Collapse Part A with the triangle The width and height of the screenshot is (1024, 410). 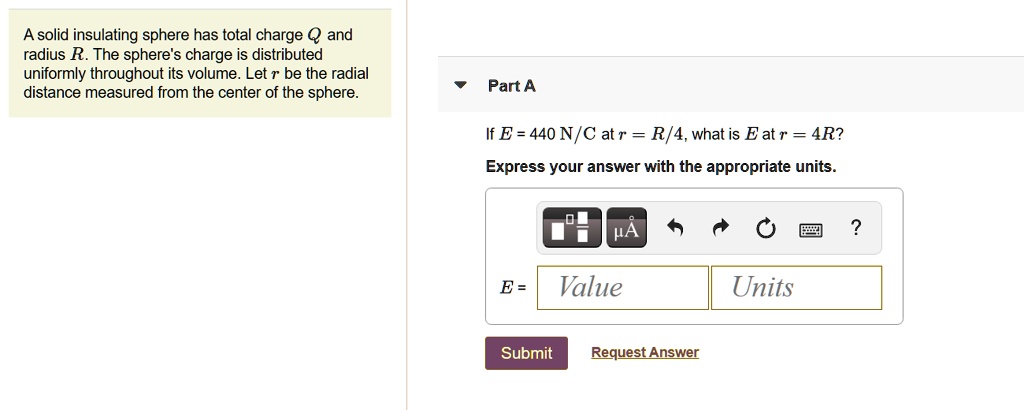[460, 86]
